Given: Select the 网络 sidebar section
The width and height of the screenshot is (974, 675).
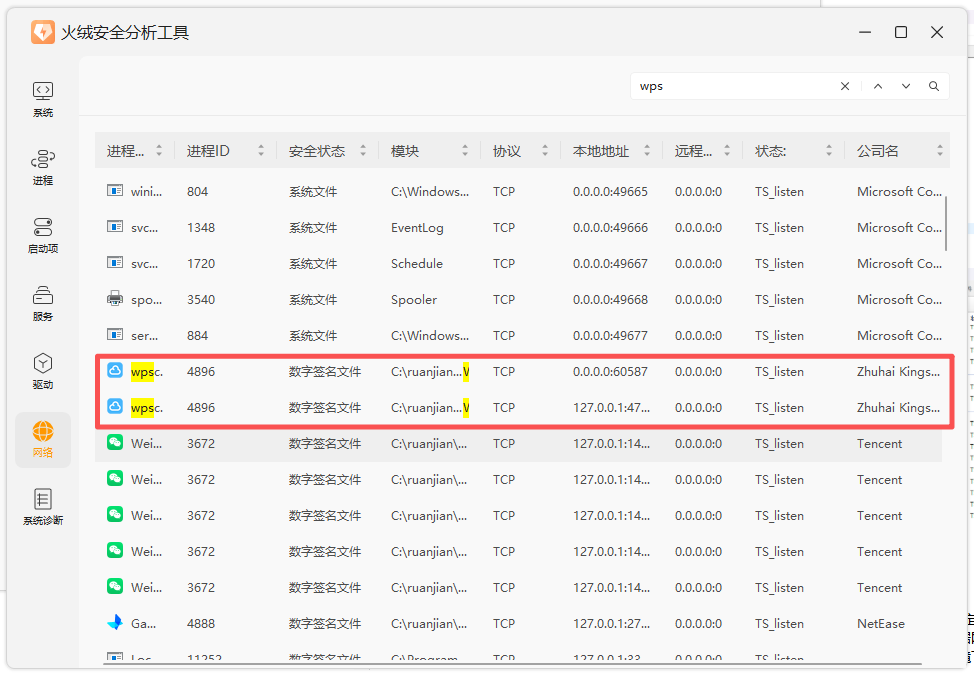Looking at the screenshot, I should pos(43,440).
